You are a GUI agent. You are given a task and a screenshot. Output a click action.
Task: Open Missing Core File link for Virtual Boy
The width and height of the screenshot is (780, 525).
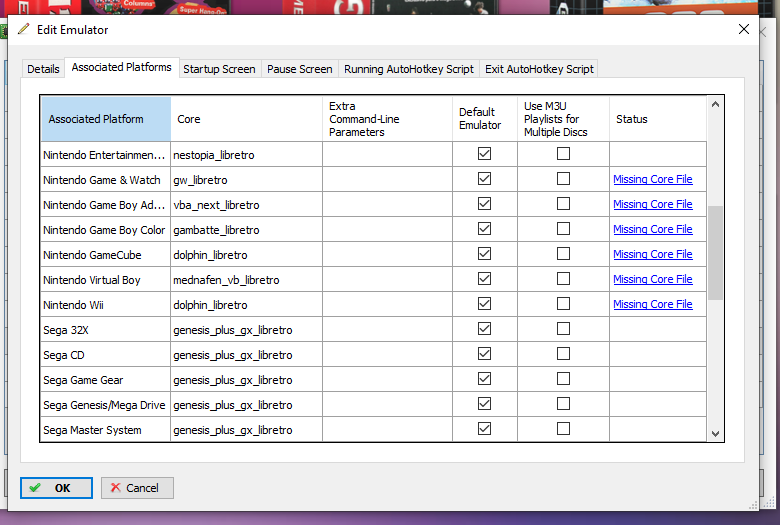[653, 279]
